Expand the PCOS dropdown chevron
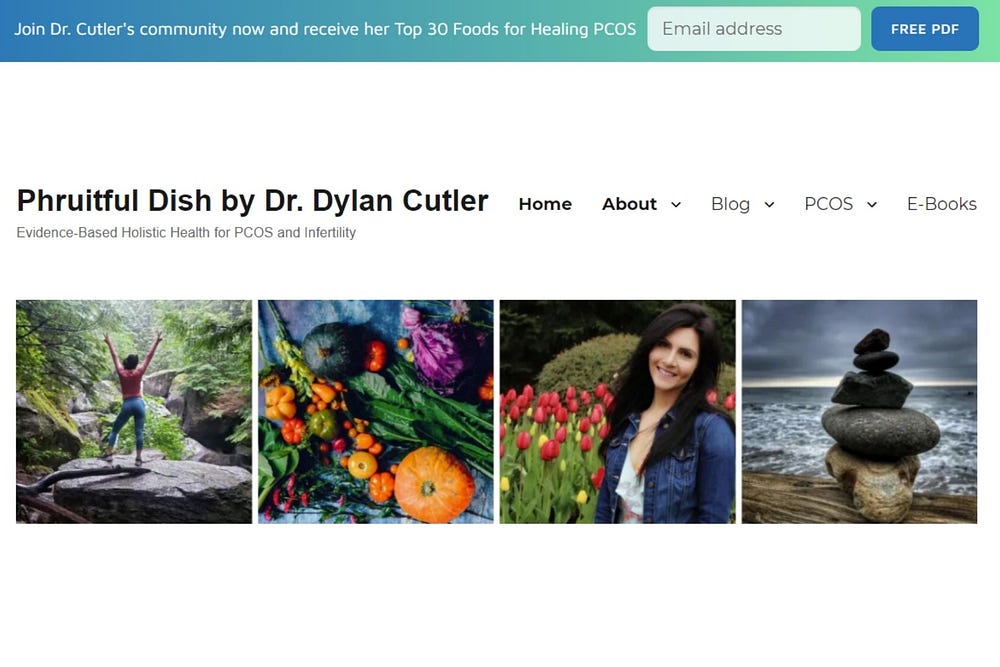 pyautogui.click(x=872, y=205)
